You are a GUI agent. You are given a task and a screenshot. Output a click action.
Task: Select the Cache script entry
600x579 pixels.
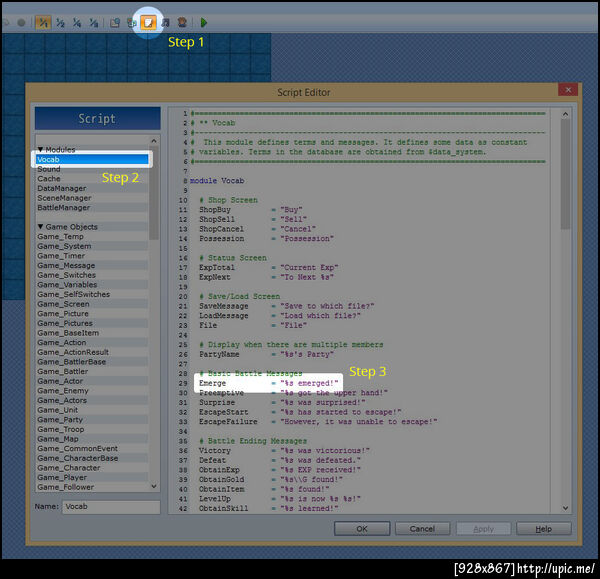[x=92, y=179]
